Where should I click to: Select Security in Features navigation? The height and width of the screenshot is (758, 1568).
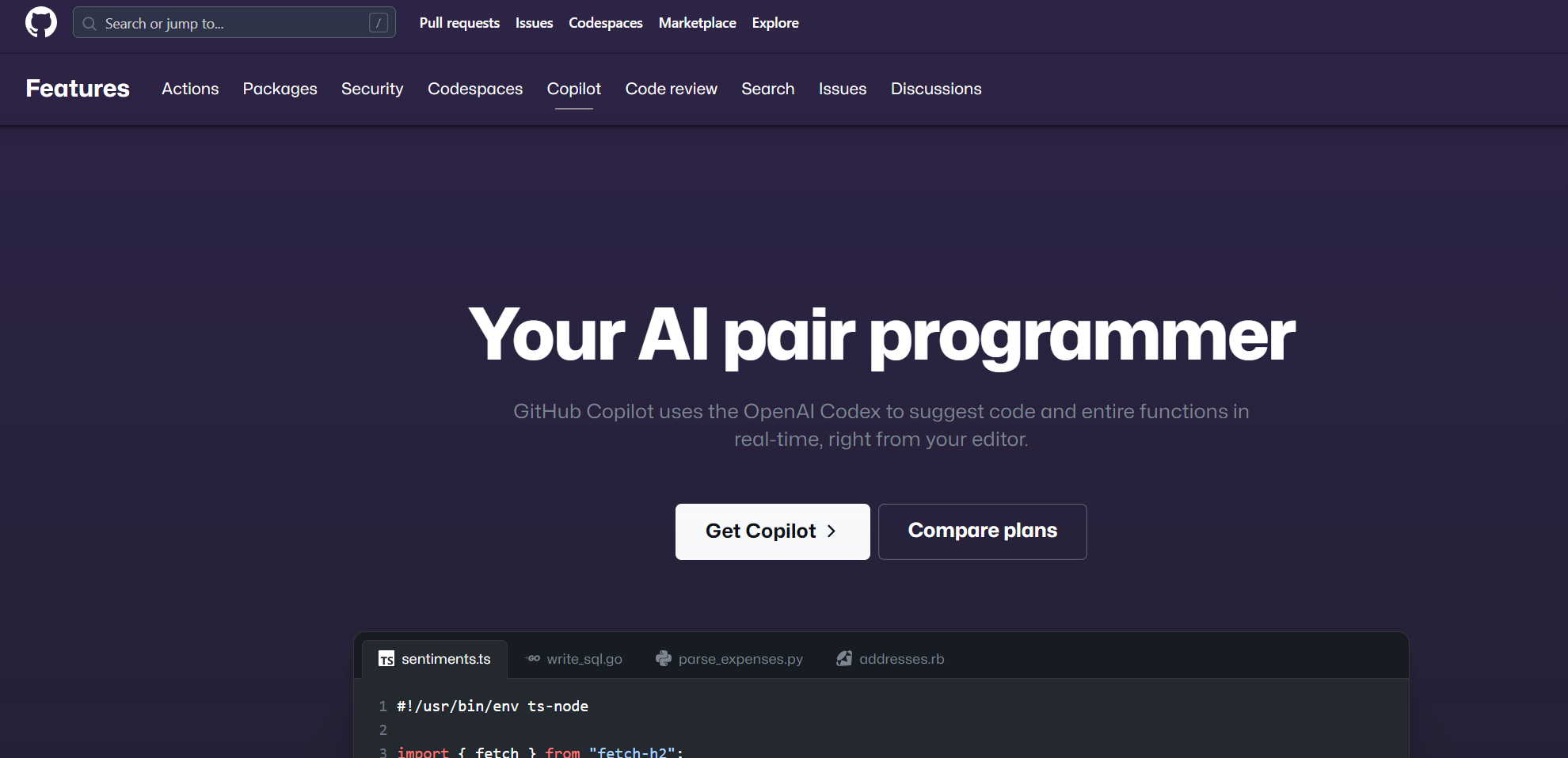(x=372, y=89)
